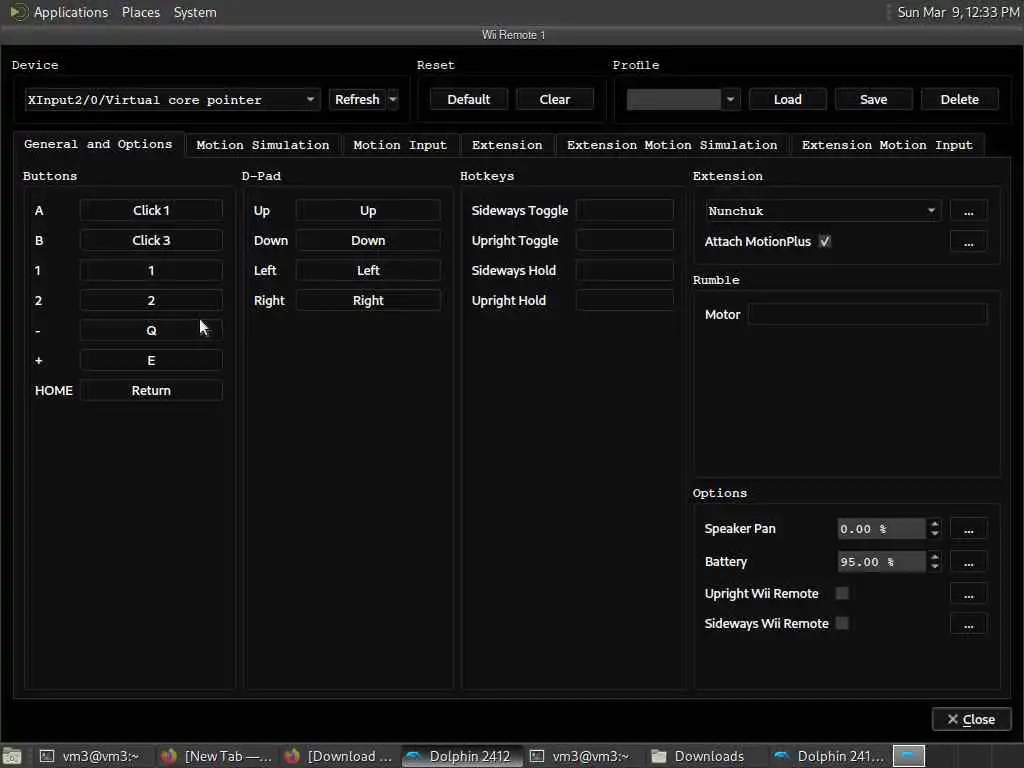Switch to the first vm3@vm3 terminal in the taskbar
The height and width of the screenshot is (768, 1024).
coord(91,756)
